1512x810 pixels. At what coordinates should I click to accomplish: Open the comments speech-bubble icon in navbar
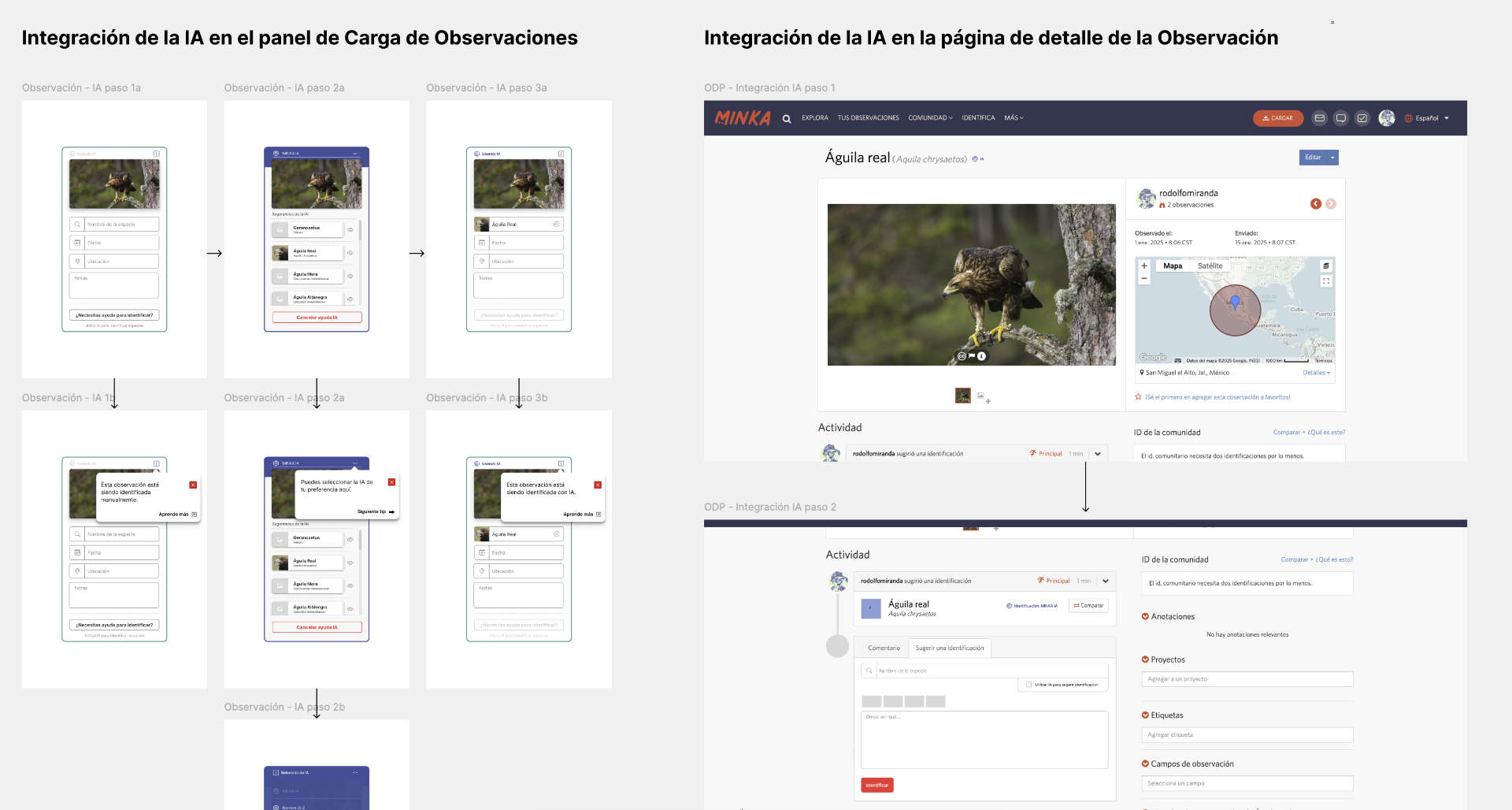pos(1340,118)
